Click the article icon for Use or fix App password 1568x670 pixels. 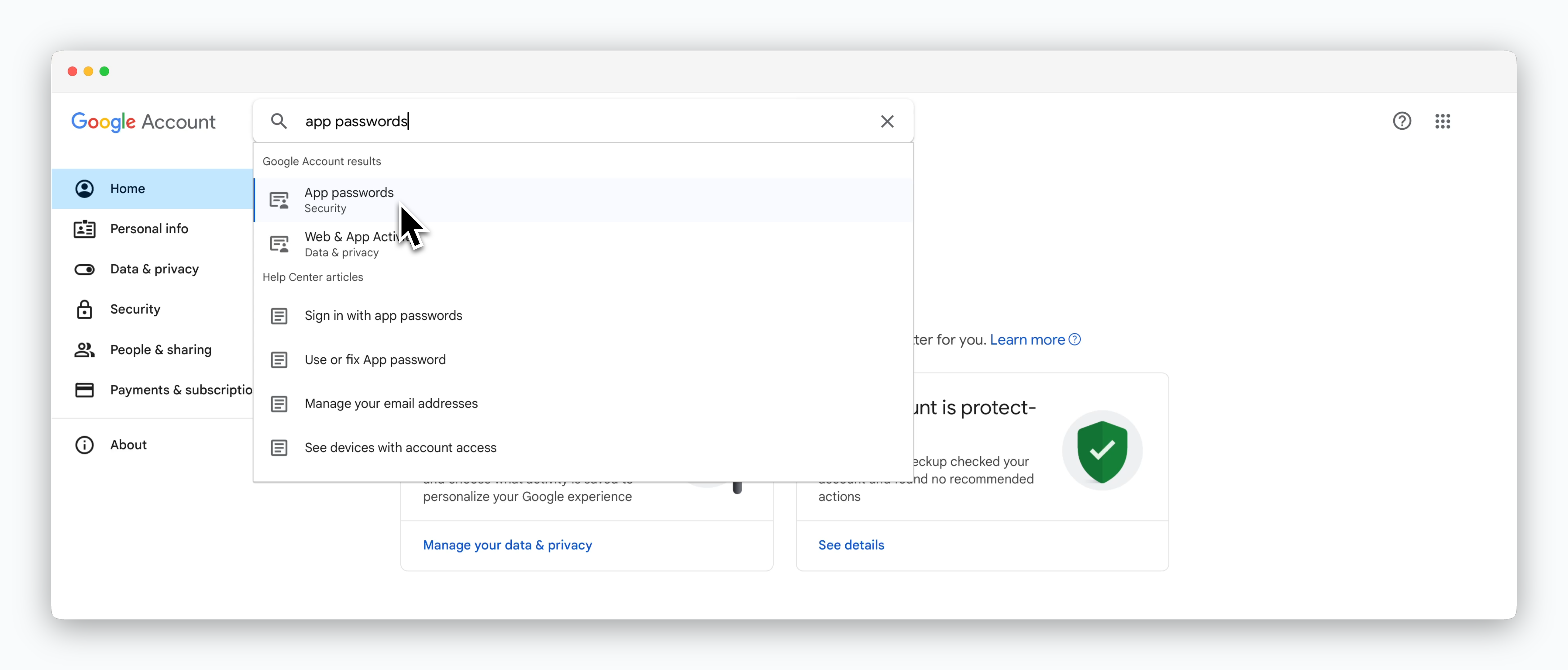(279, 360)
